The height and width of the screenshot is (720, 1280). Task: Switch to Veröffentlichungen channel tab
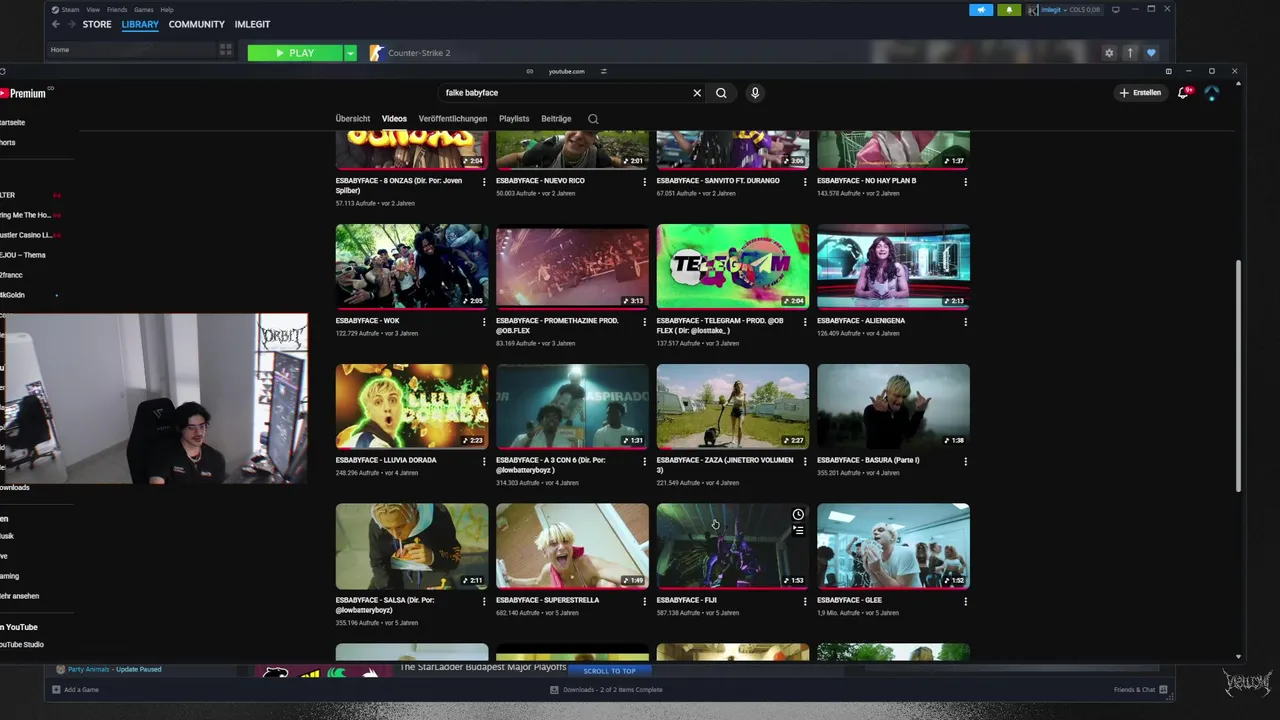[453, 119]
